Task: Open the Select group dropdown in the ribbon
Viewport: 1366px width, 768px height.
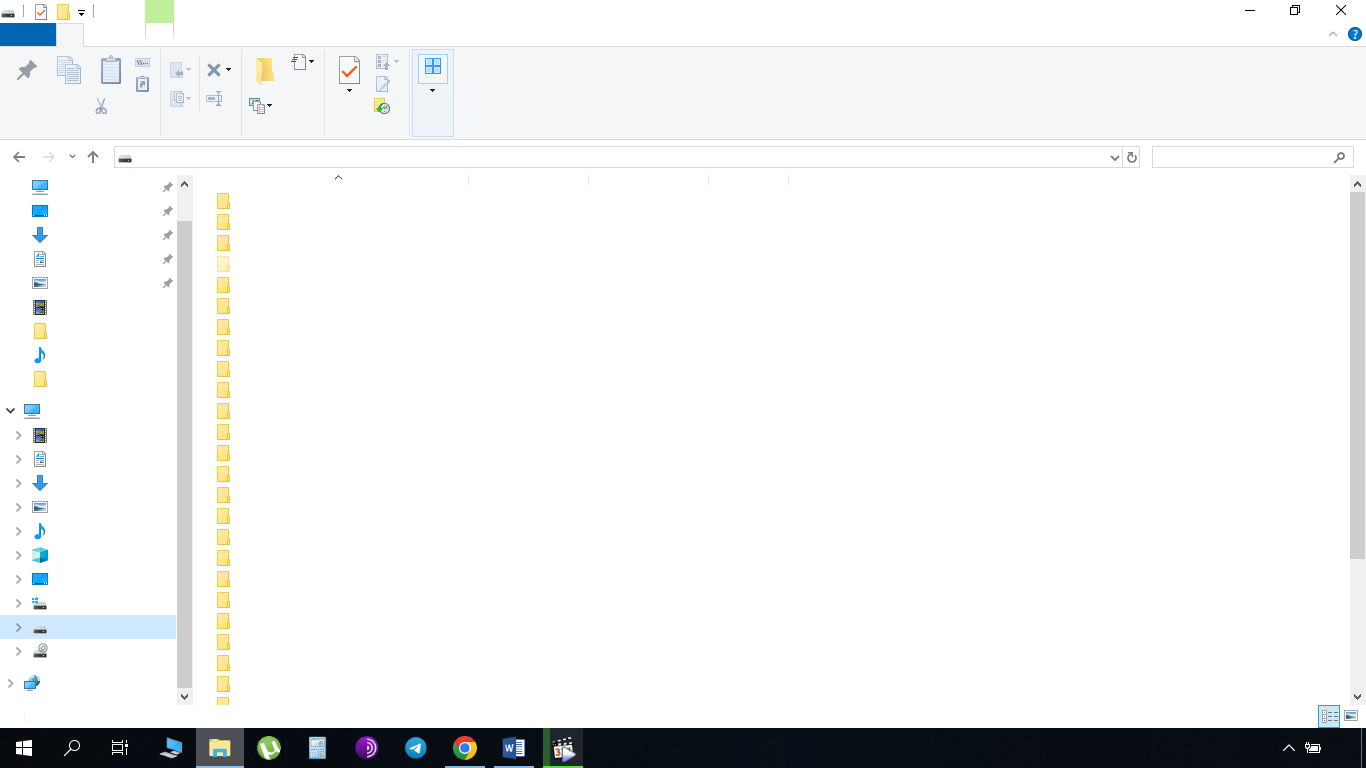Action: click(433, 91)
